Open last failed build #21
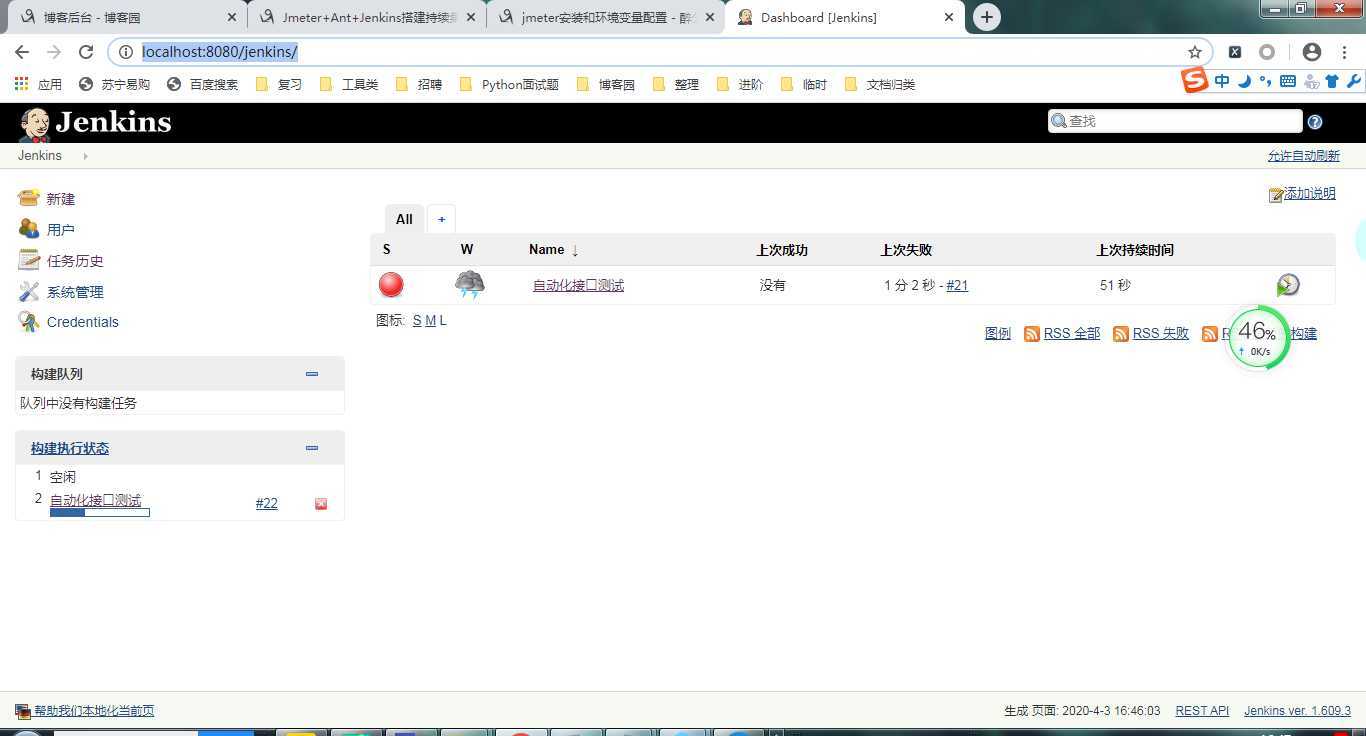Image resolution: width=1366 pixels, height=736 pixels. tap(957, 285)
